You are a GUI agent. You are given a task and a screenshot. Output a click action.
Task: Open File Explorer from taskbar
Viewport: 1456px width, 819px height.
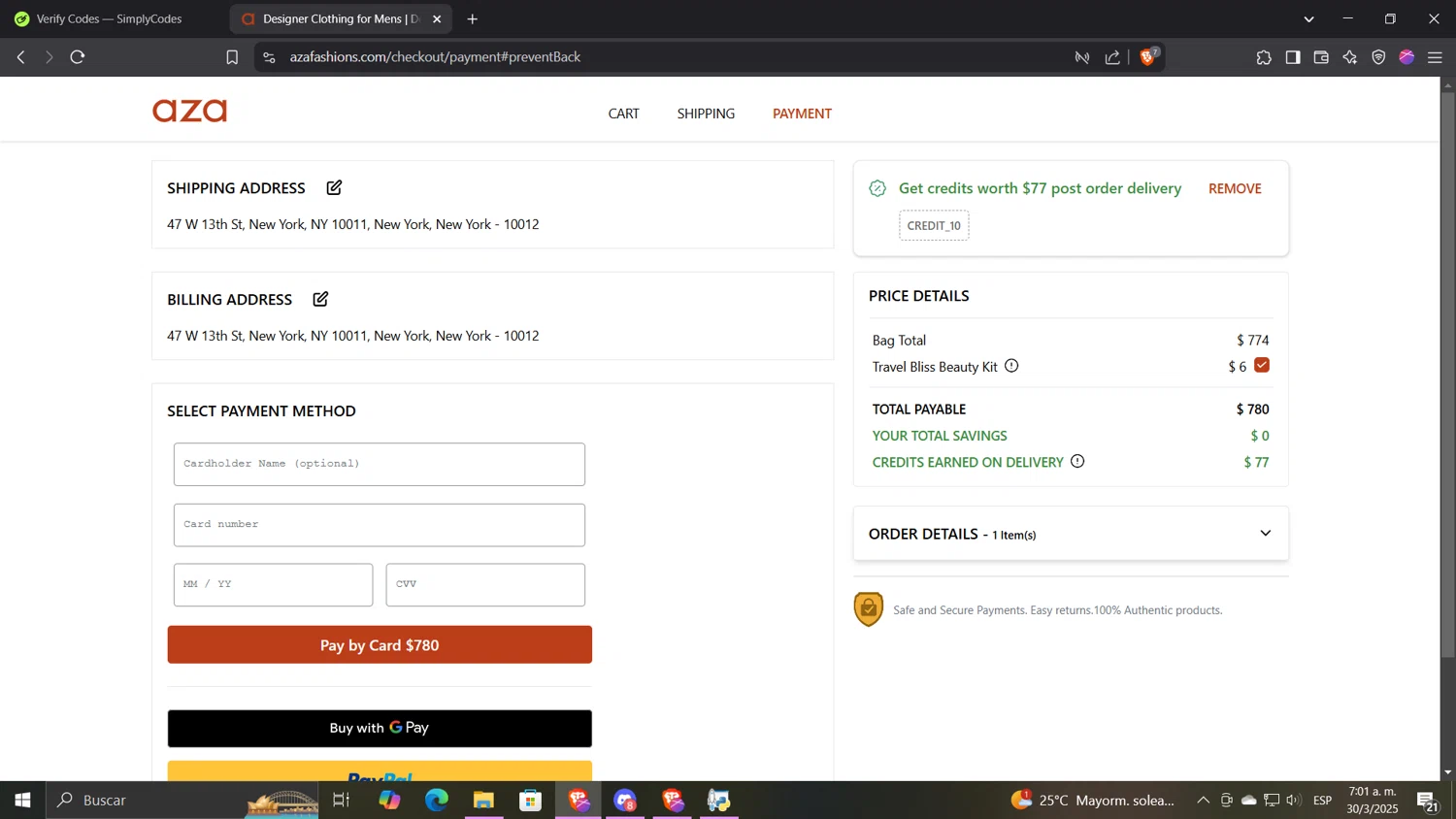pyautogui.click(x=483, y=800)
